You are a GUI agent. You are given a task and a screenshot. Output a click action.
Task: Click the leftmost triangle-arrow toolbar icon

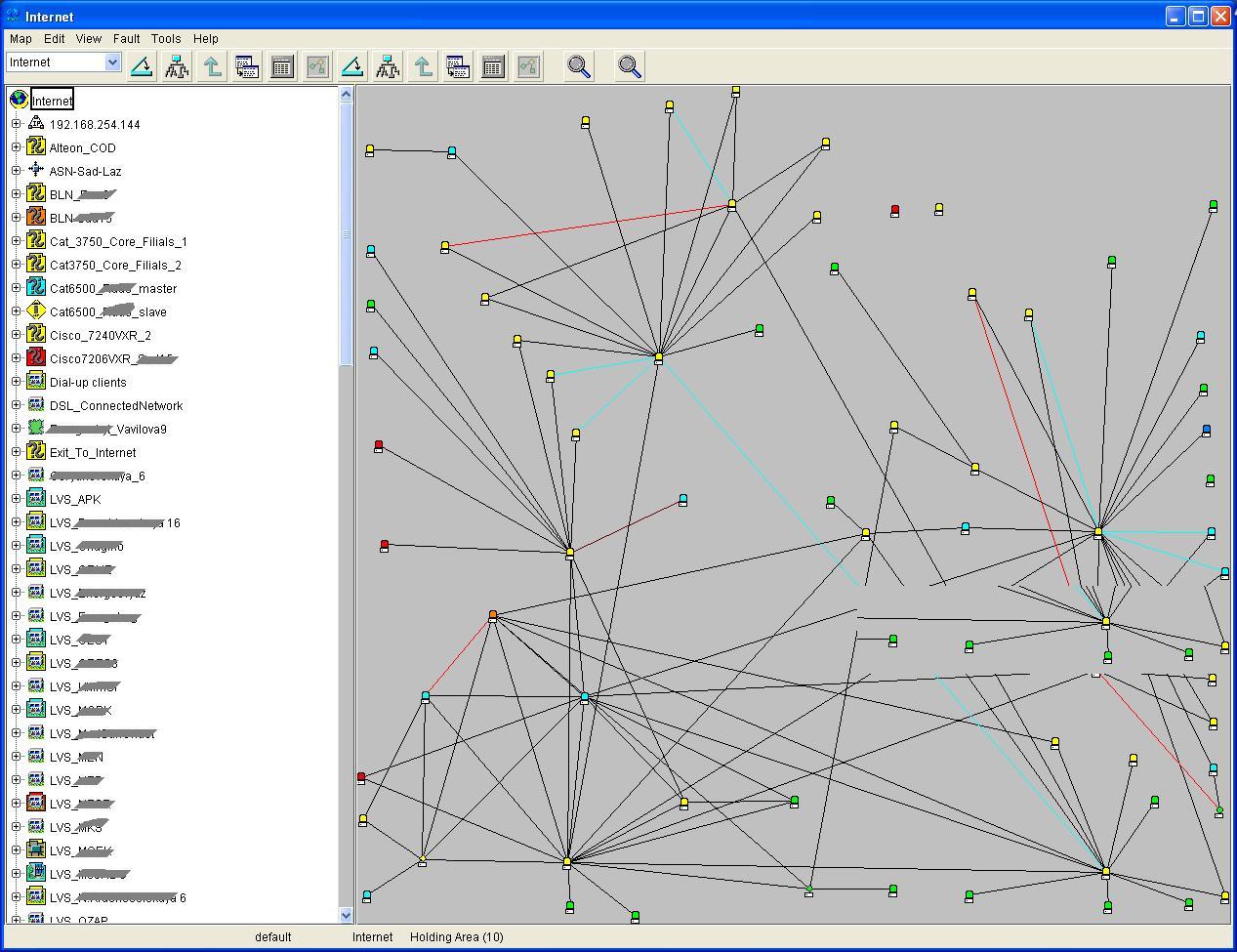142,66
